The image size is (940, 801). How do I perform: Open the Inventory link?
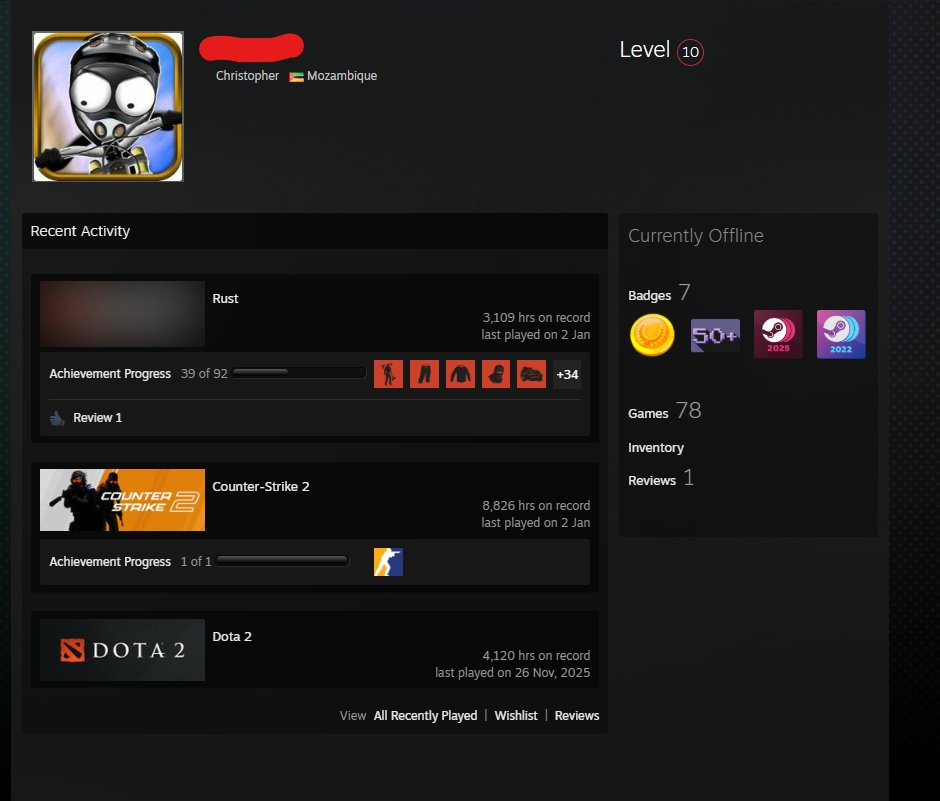tap(656, 448)
